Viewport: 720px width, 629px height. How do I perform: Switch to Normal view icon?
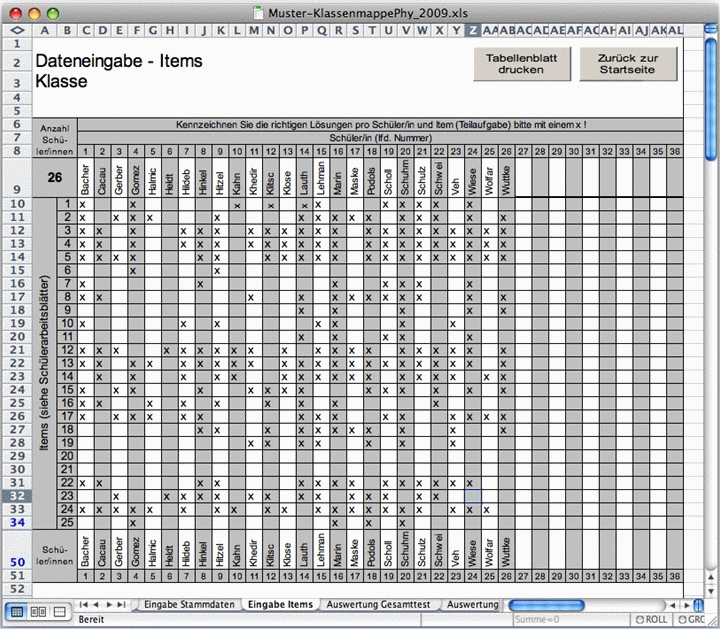(17, 612)
